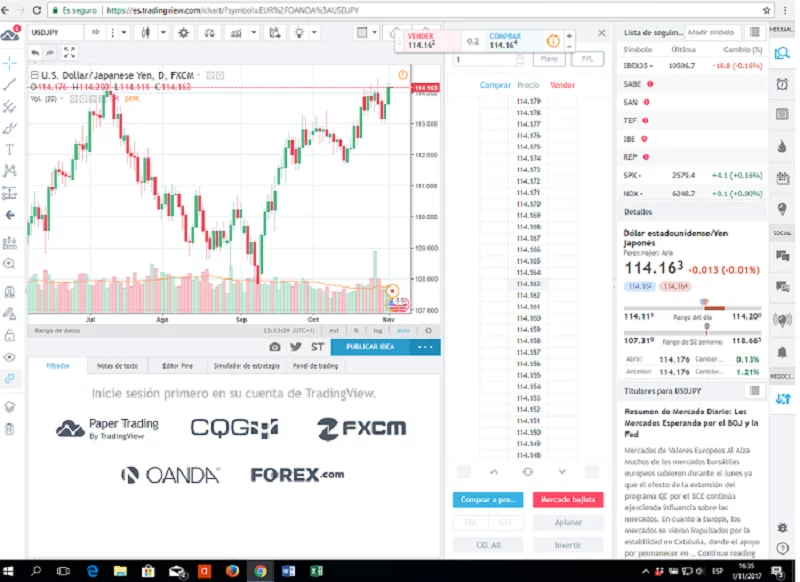Open Google Chrome in the Windows taskbar
The image size is (800, 582).
coord(260,571)
